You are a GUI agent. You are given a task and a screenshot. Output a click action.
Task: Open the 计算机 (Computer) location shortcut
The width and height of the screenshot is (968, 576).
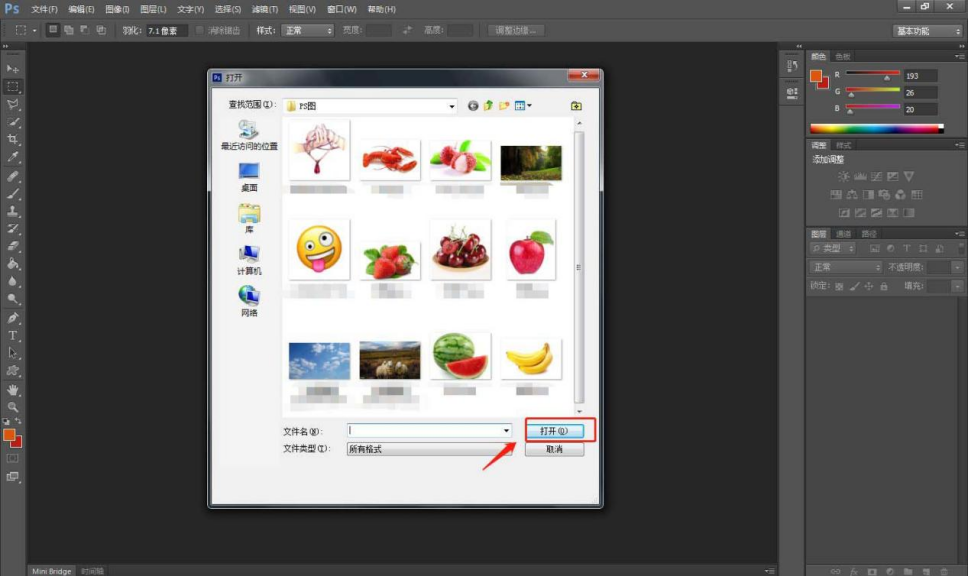click(x=249, y=260)
